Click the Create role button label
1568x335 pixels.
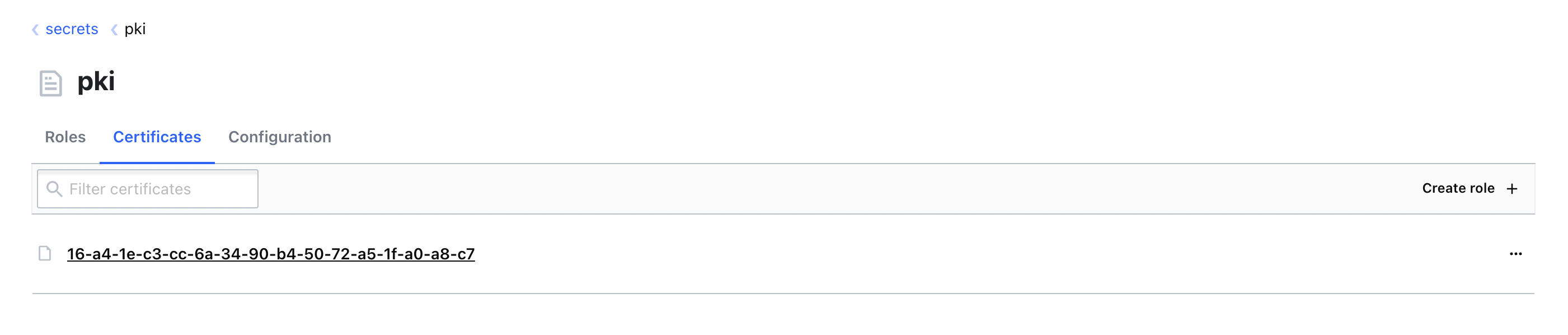[x=1458, y=189]
